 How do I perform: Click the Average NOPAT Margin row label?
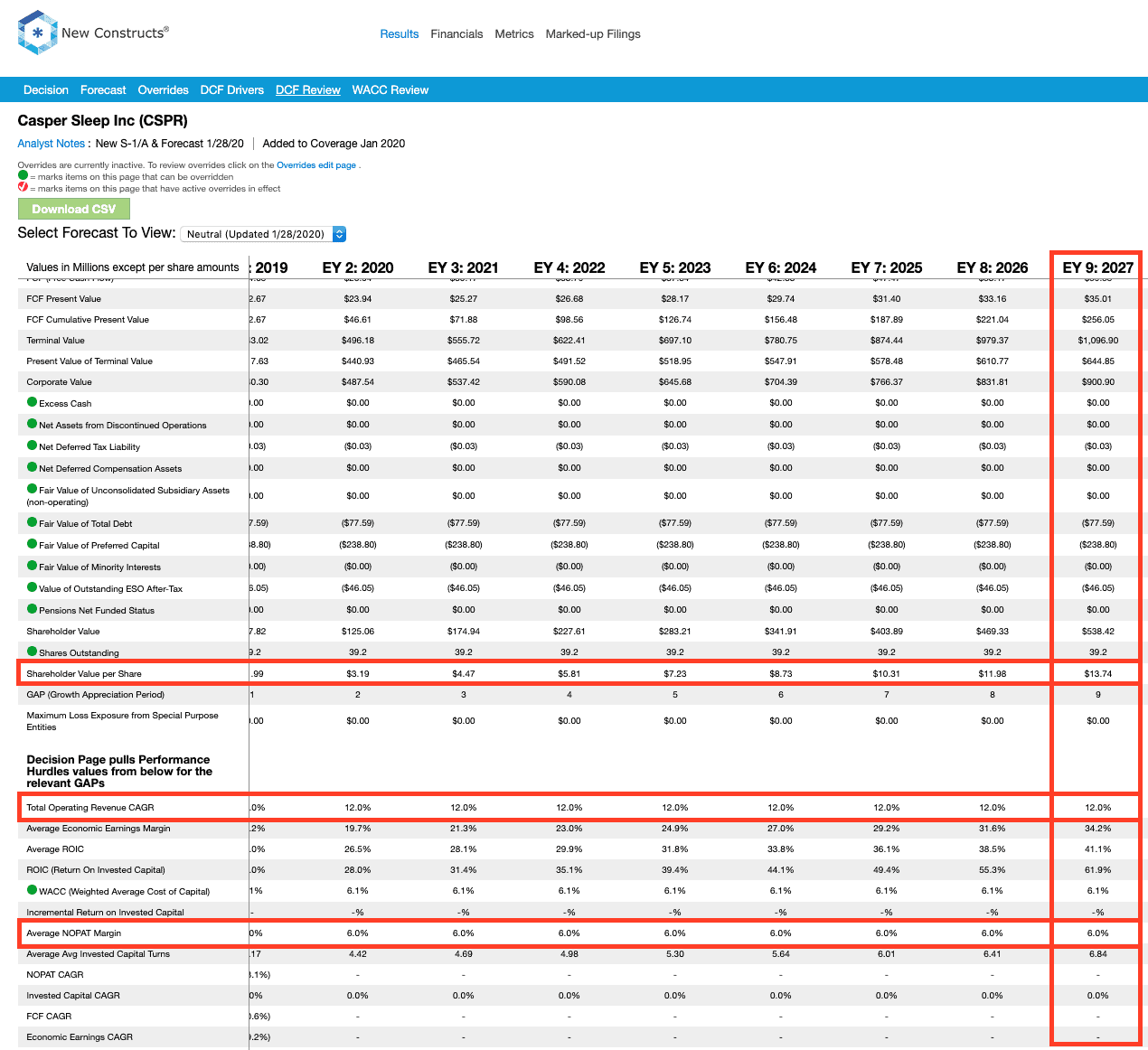point(74,933)
